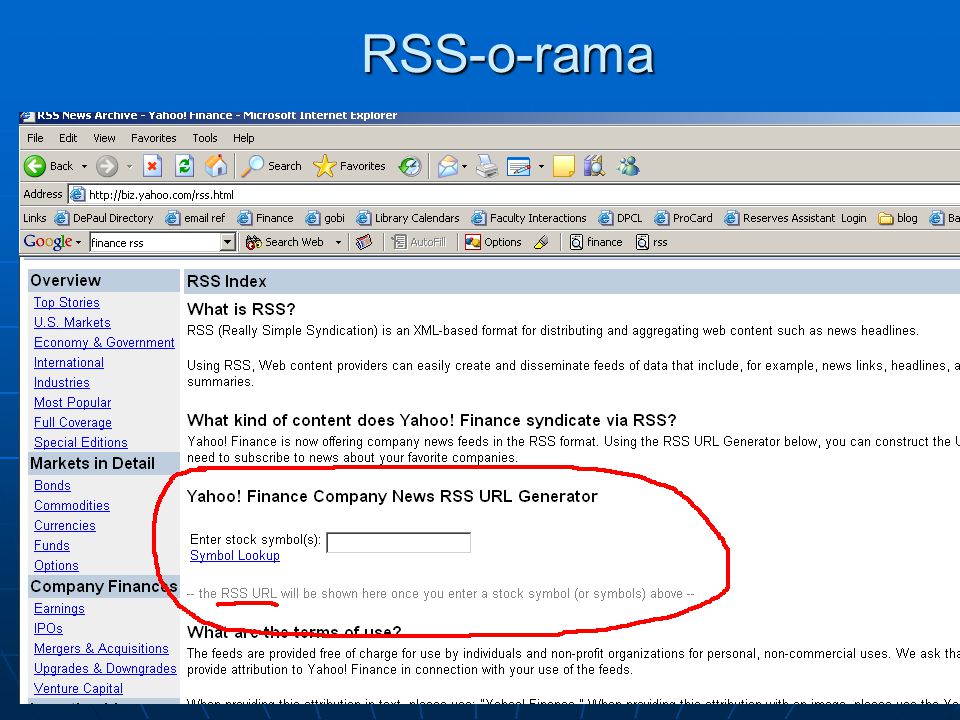Open the Mergers & Acquisitions link
This screenshot has width=960, height=720.
(101, 648)
